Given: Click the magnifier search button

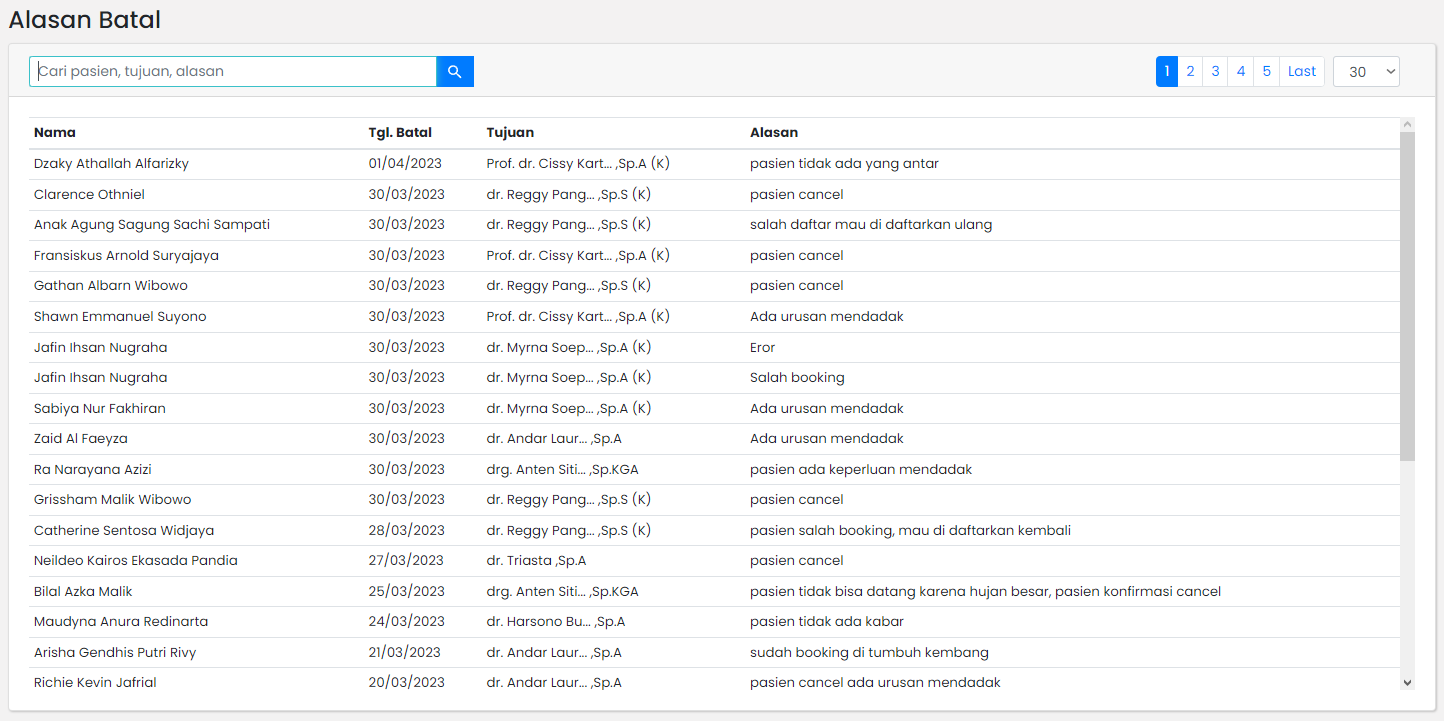Looking at the screenshot, I should (455, 71).
